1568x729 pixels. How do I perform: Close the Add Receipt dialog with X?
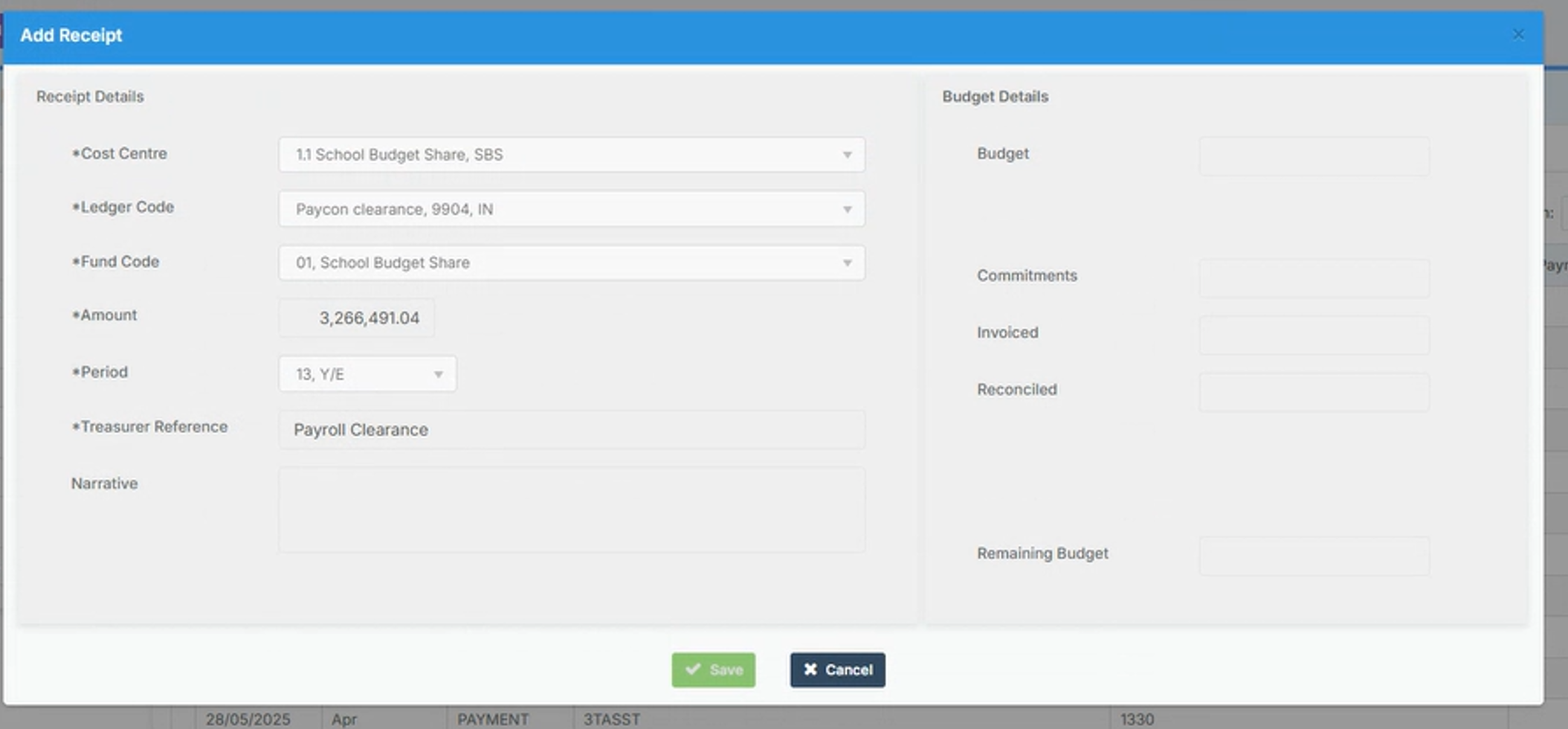click(x=1518, y=35)
